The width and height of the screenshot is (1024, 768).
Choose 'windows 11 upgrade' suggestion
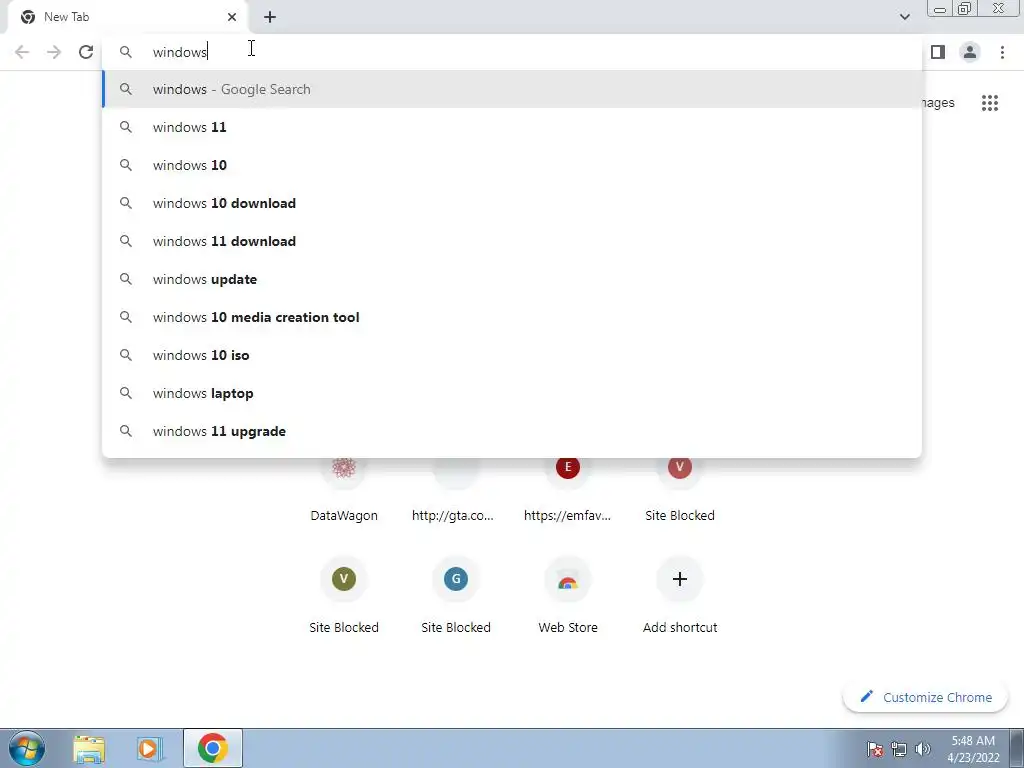click(x=512, y=431)
